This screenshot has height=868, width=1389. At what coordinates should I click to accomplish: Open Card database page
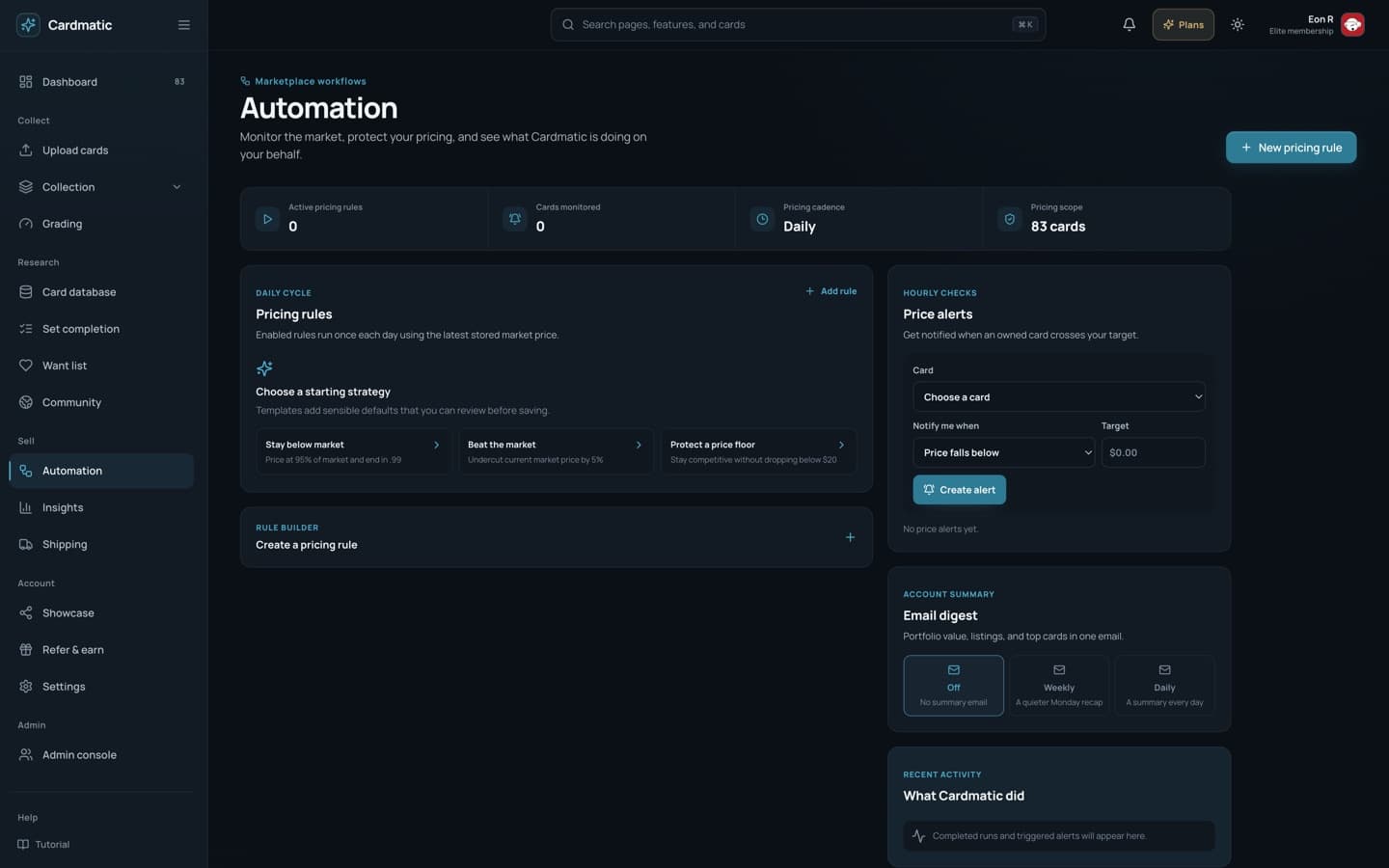(x=101, y=292)
